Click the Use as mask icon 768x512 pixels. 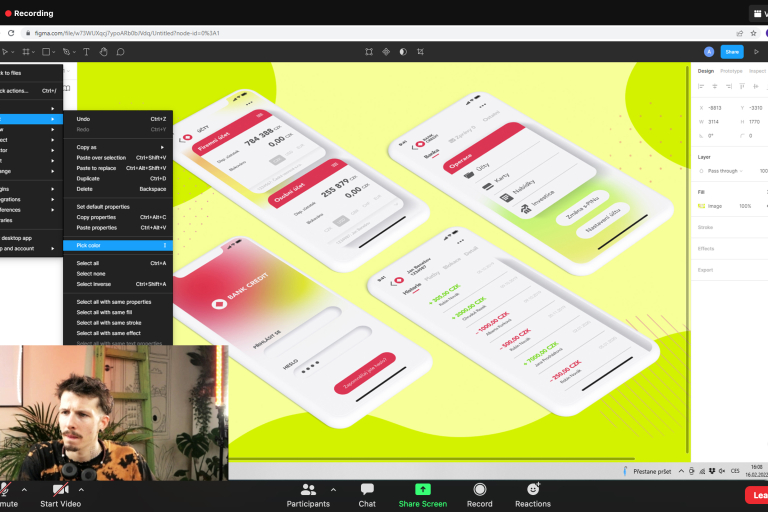tap(403, 52)
